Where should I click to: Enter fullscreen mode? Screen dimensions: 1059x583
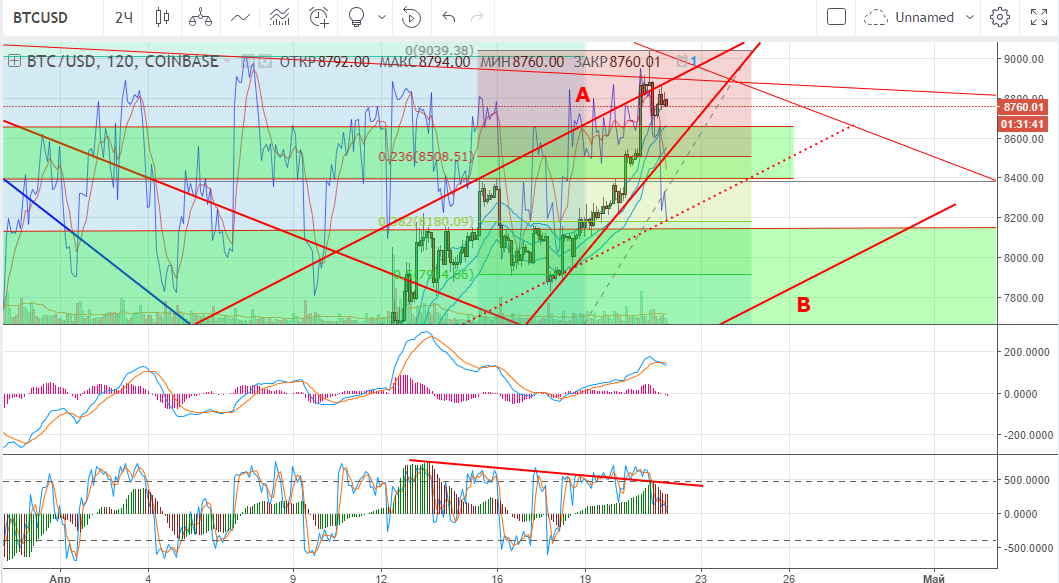(1038, 17)
